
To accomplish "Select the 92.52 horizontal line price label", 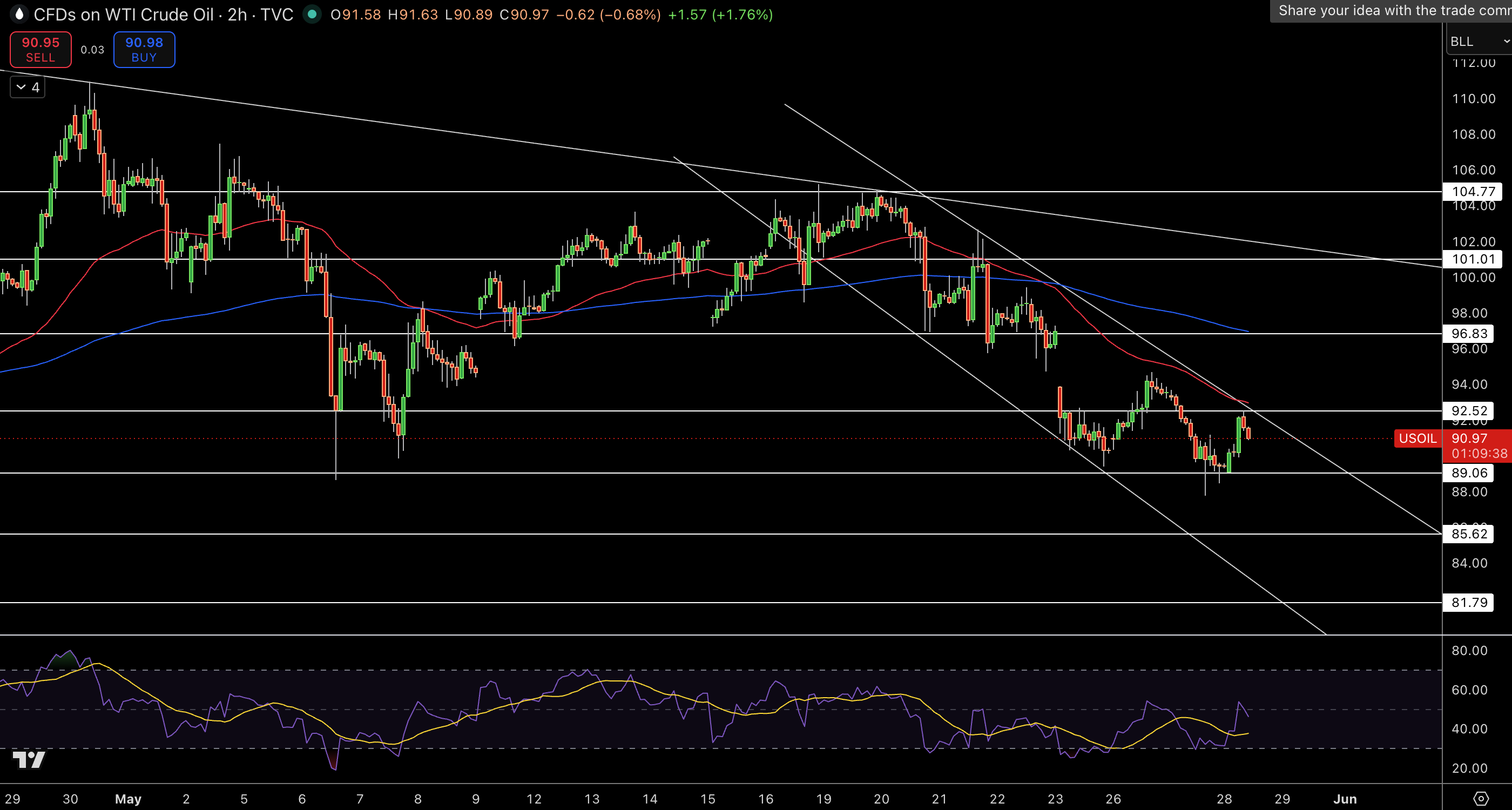I will click(x=1469, y=410).
